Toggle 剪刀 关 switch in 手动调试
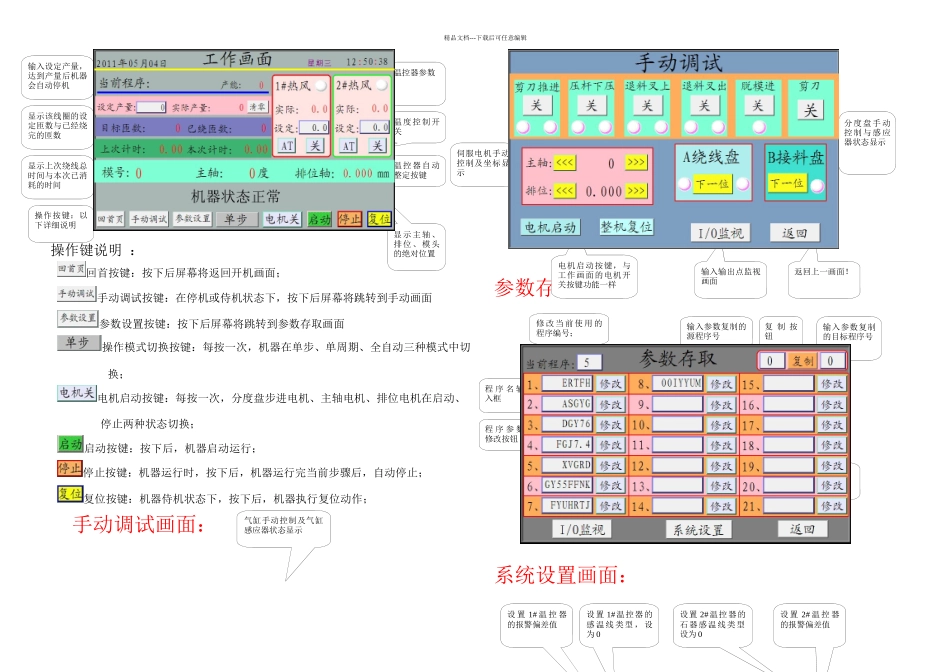The width and height of the screenshot is (950, 672). pyautogui.click(x=810, y=110)
